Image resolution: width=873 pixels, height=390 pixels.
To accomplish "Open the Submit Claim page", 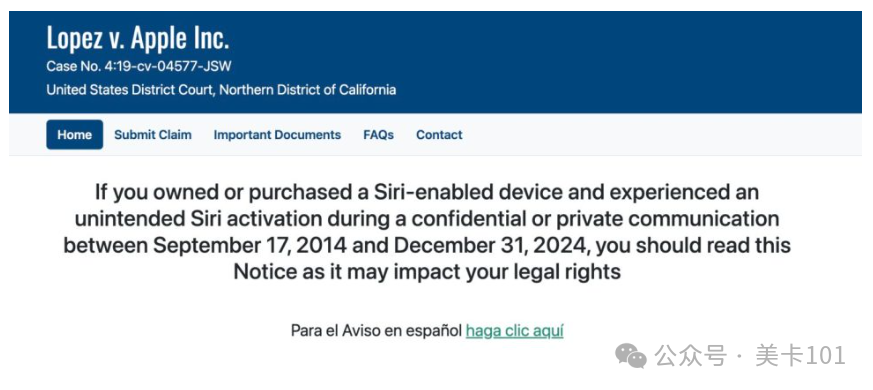I will [153, 135].
